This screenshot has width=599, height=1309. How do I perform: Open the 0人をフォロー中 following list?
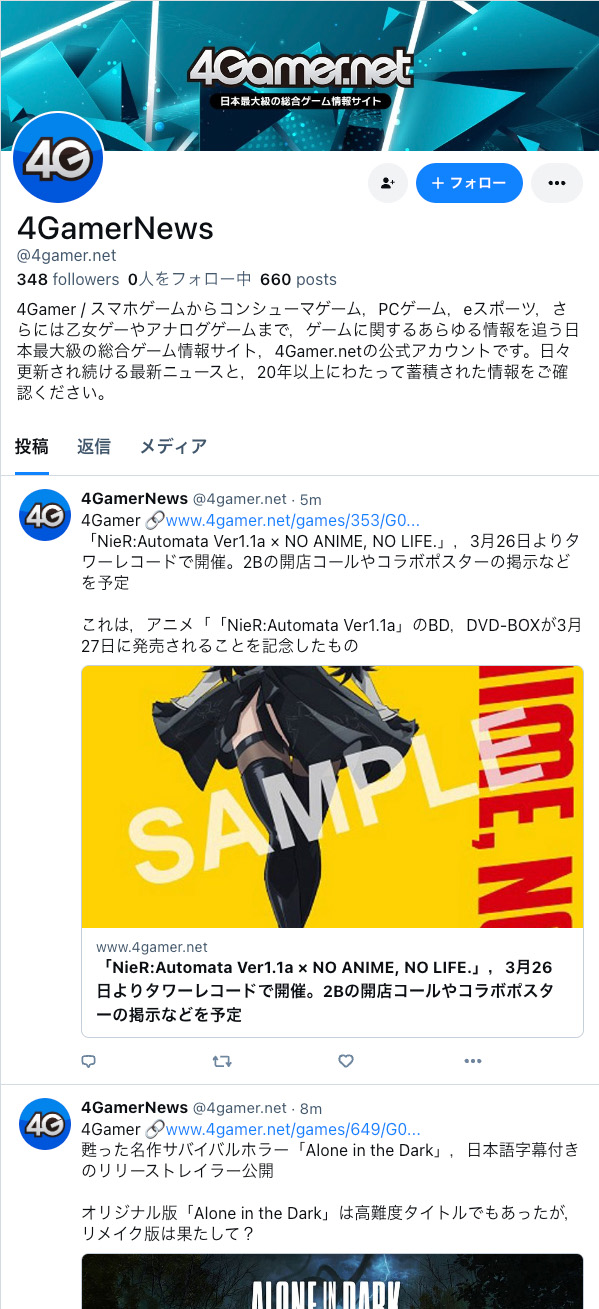[190, 279]
